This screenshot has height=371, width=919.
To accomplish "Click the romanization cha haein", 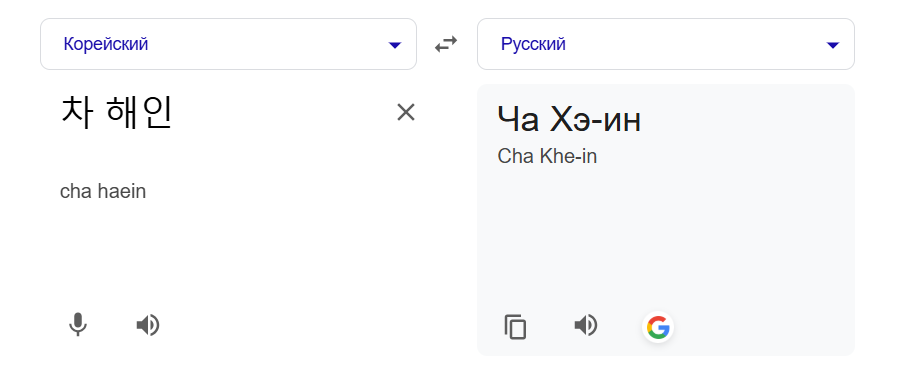I will 103,191.
